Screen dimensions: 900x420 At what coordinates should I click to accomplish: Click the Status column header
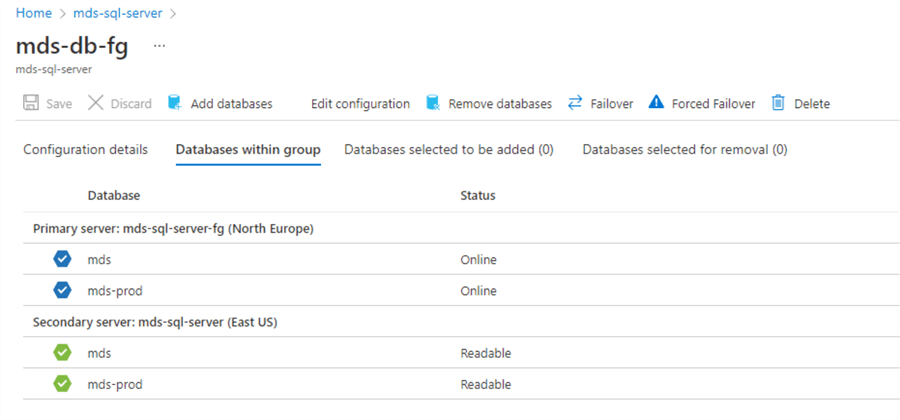coord(477,195)
